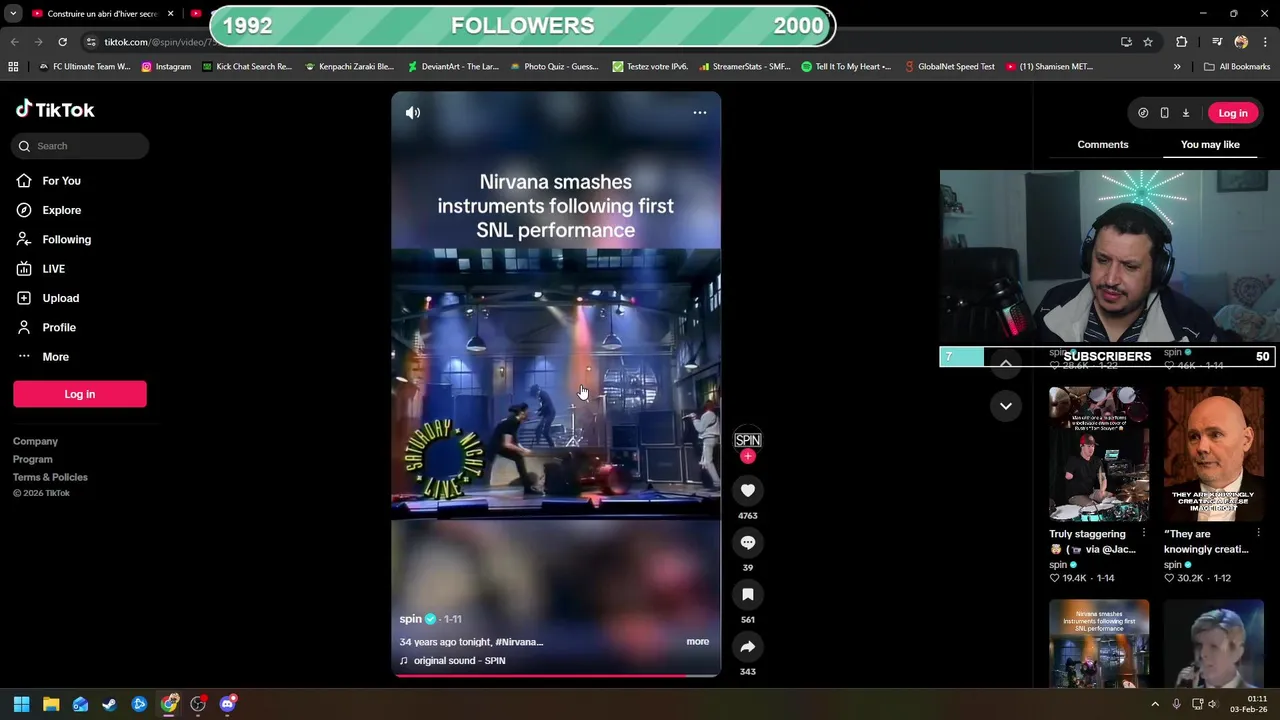Open 'They are knowingly creati...' video thumbnail
1280x720 pixels.
[x=1214, y=454]
